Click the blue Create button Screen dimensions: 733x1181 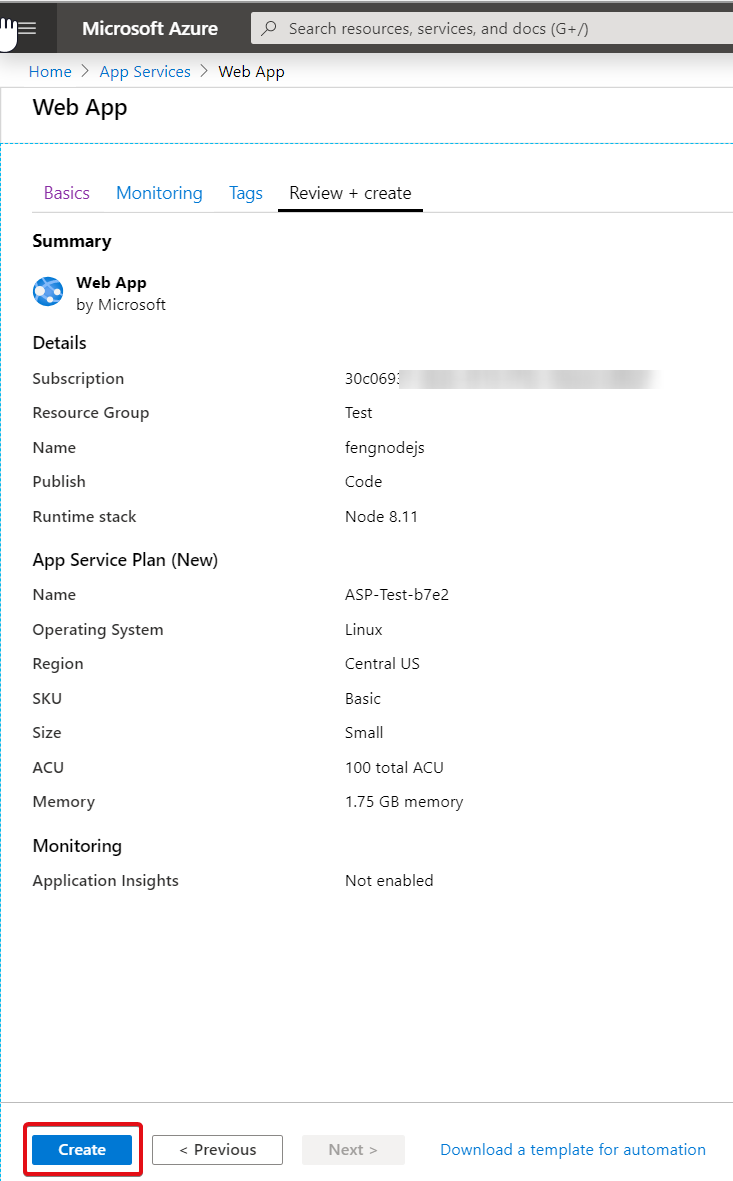coord(82,1149)
